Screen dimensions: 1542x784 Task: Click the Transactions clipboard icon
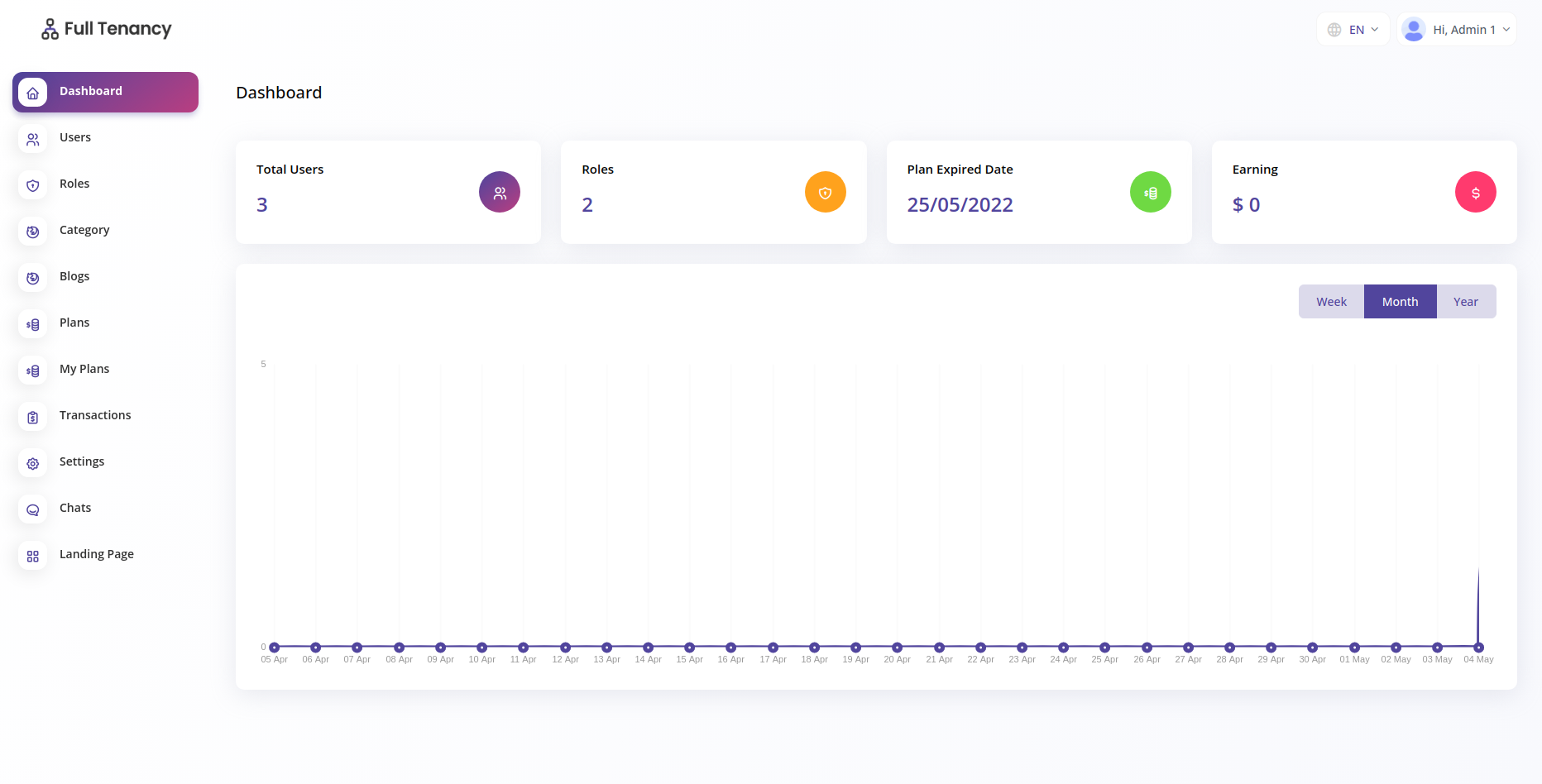[x=33, y=417]
